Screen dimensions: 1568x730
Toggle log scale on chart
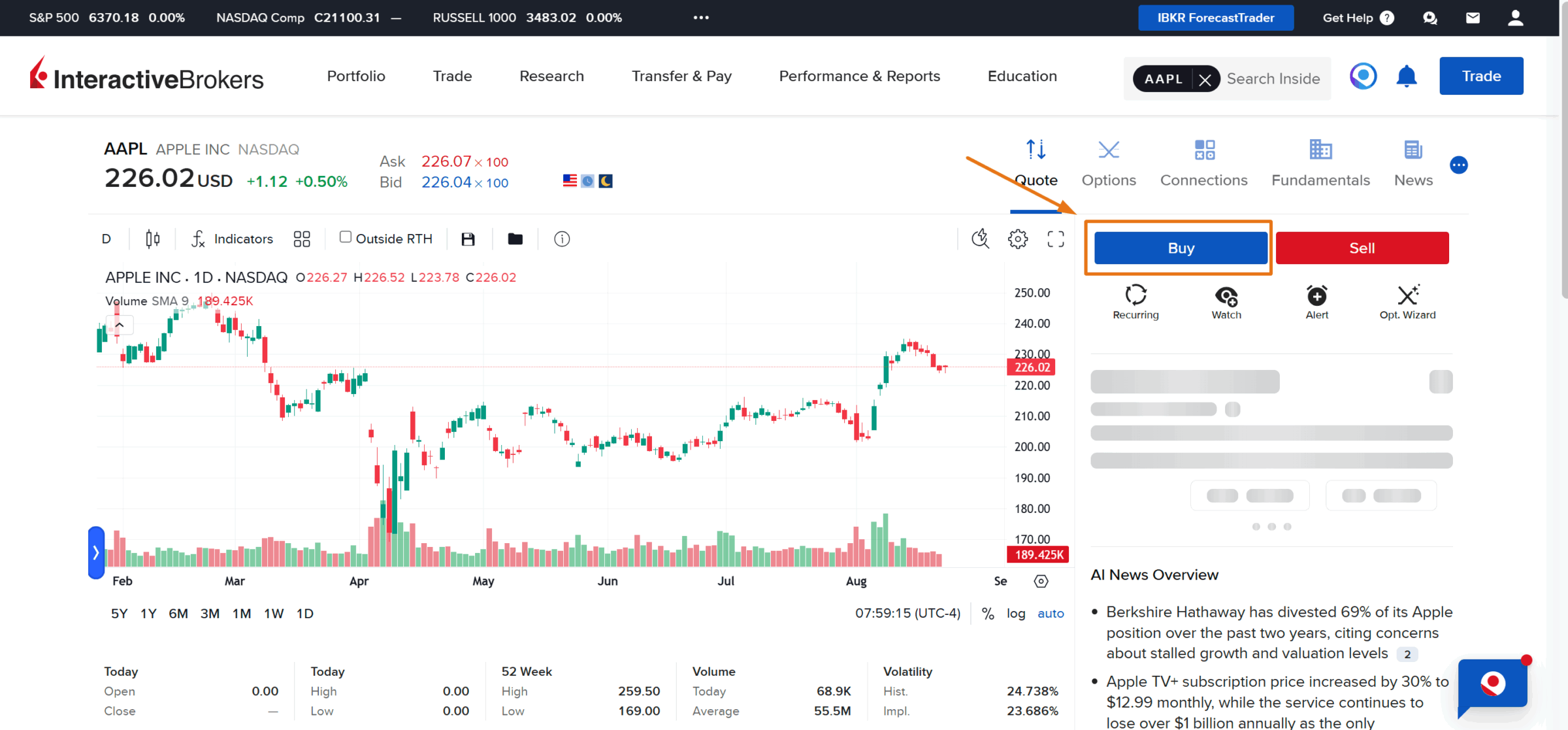tap(1016, 614)
